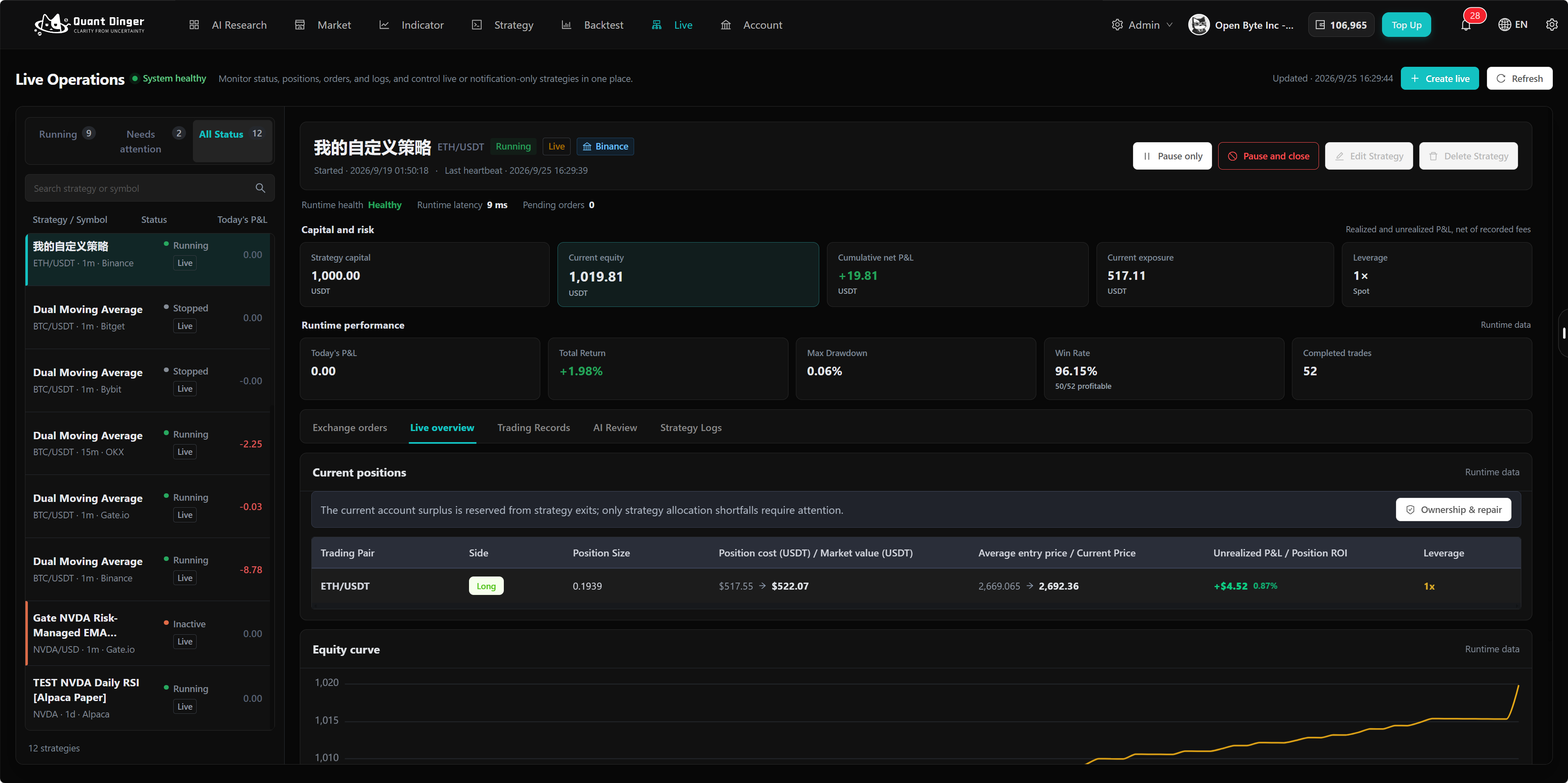Select the Live overview tab
The height and width of the screenshot is (783, 1568).
click(x=442, y=427)
